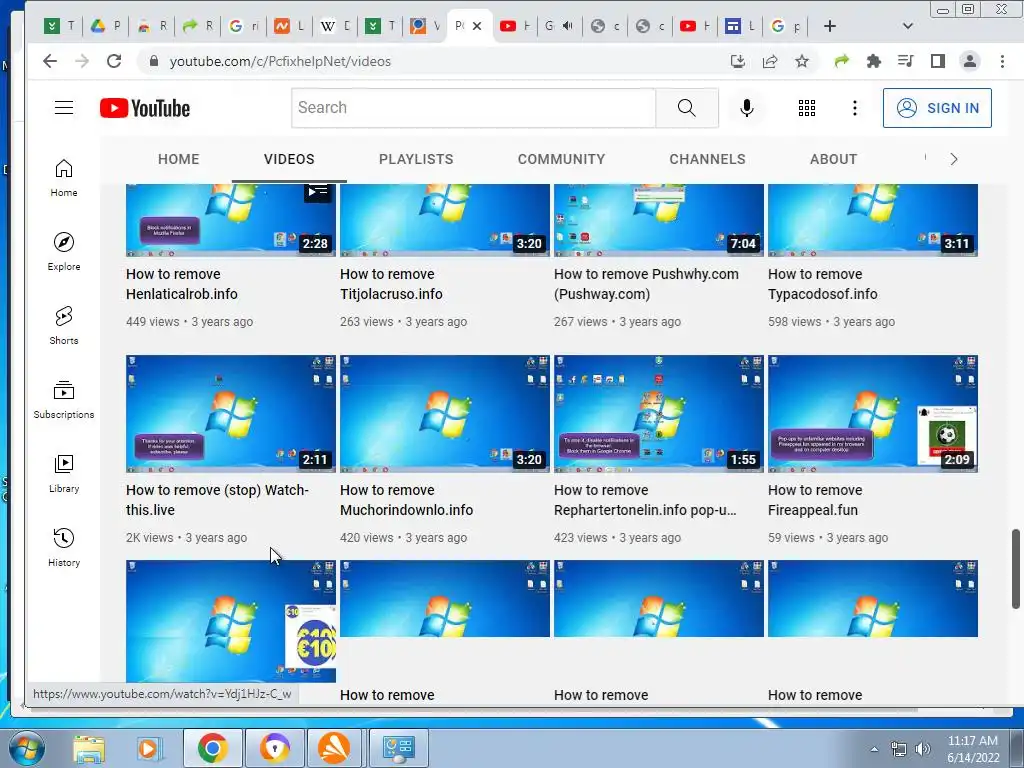The height and width of the screenshot is (768, 1024).
Task: Click the thumbnail with the €10 coupon
Action: pyautogui.click(x=231, y=621)
